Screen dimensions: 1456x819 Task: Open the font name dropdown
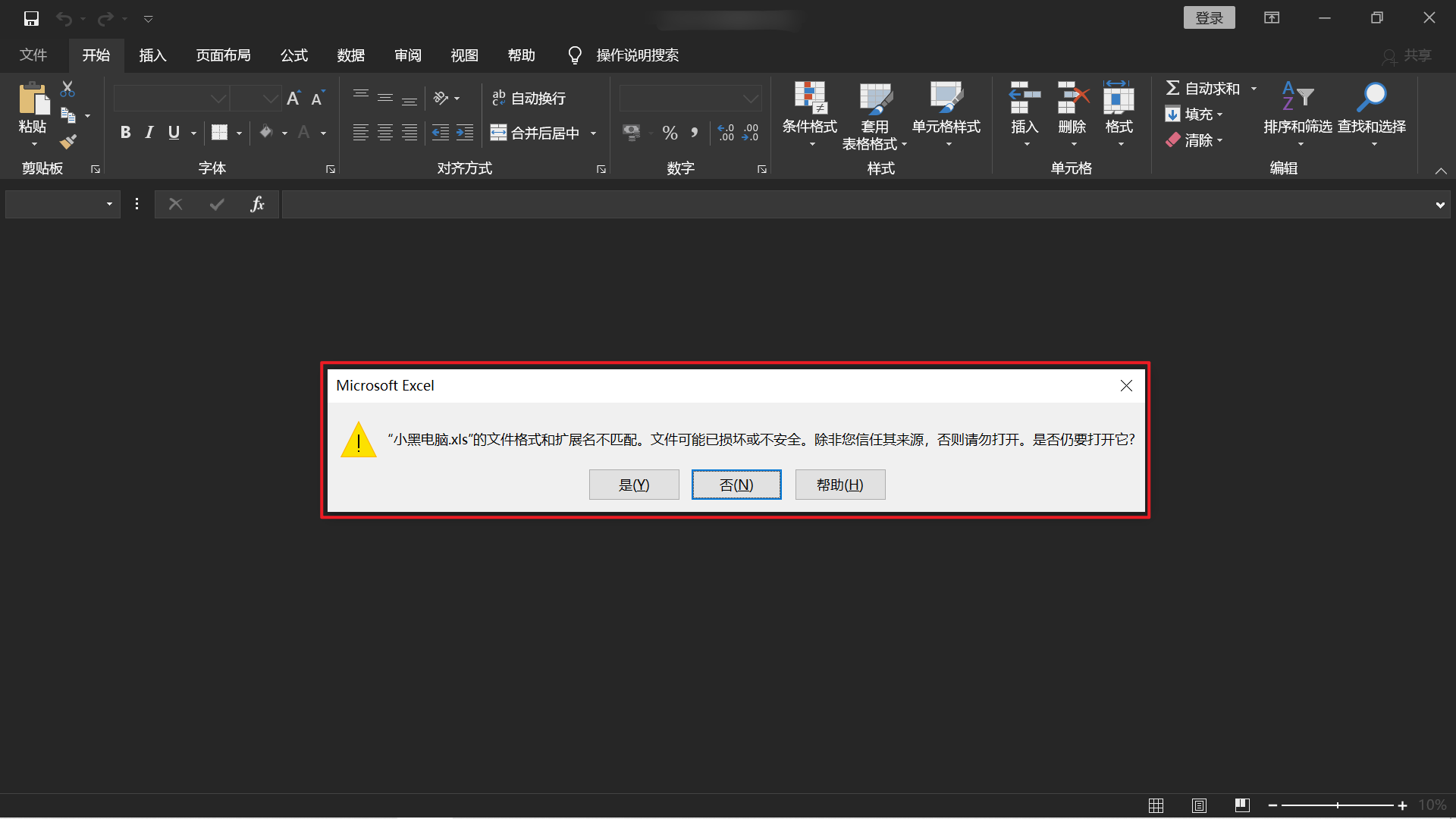pyautogui.click(x=218, y=99)
